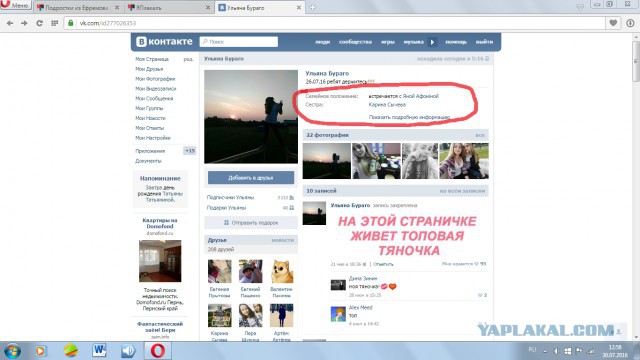Open Мои Ответы in sidebar
Viewport: 640px width, 360px height.
(x=149, y=128)
